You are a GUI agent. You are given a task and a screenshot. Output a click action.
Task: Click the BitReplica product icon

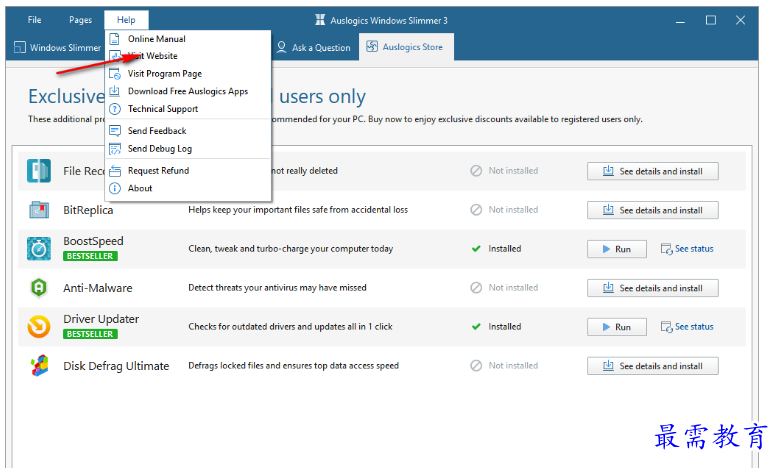[x=39, y=210]
